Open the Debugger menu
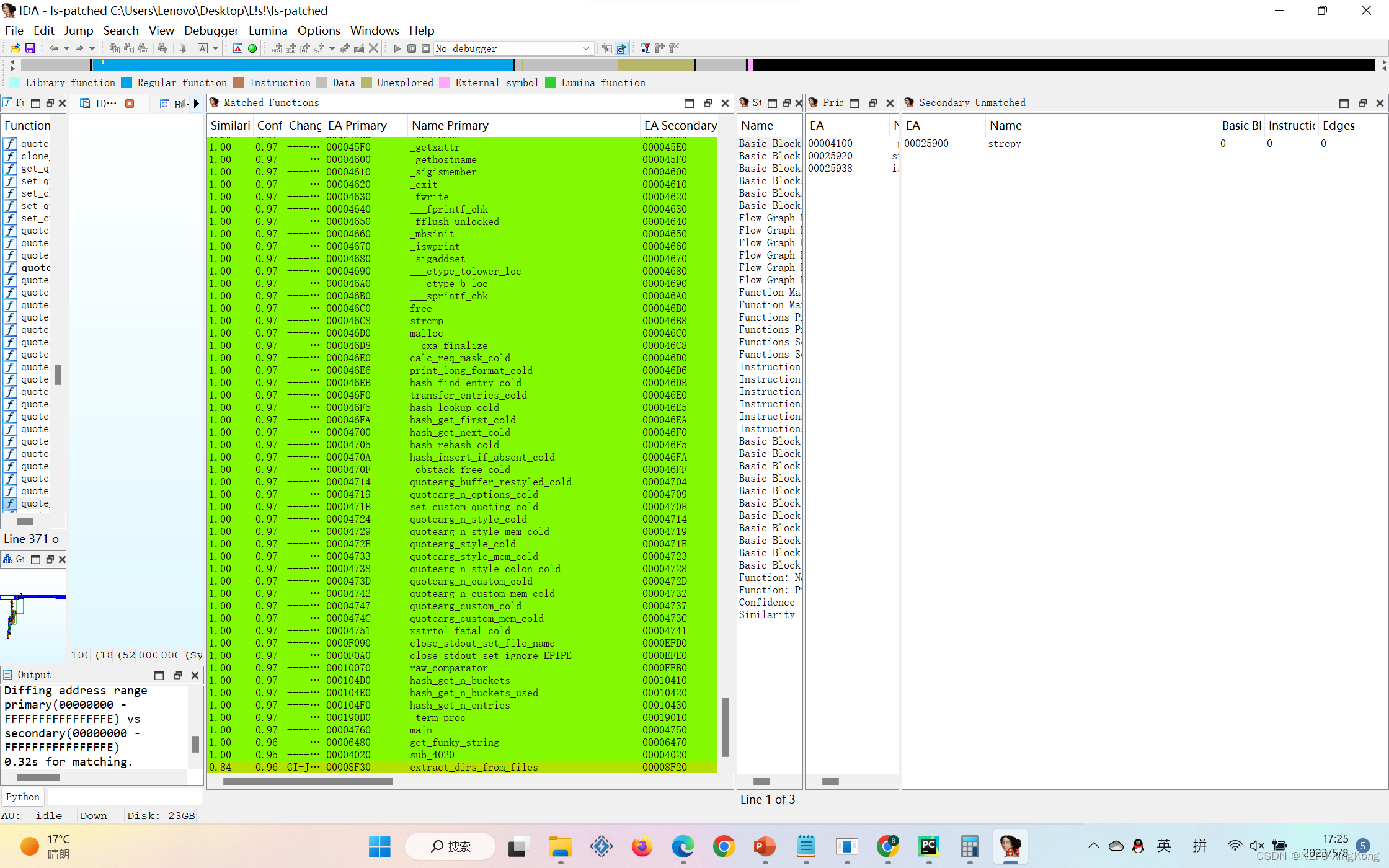This screenshot has height=868, width=1389. click(211, 30)
